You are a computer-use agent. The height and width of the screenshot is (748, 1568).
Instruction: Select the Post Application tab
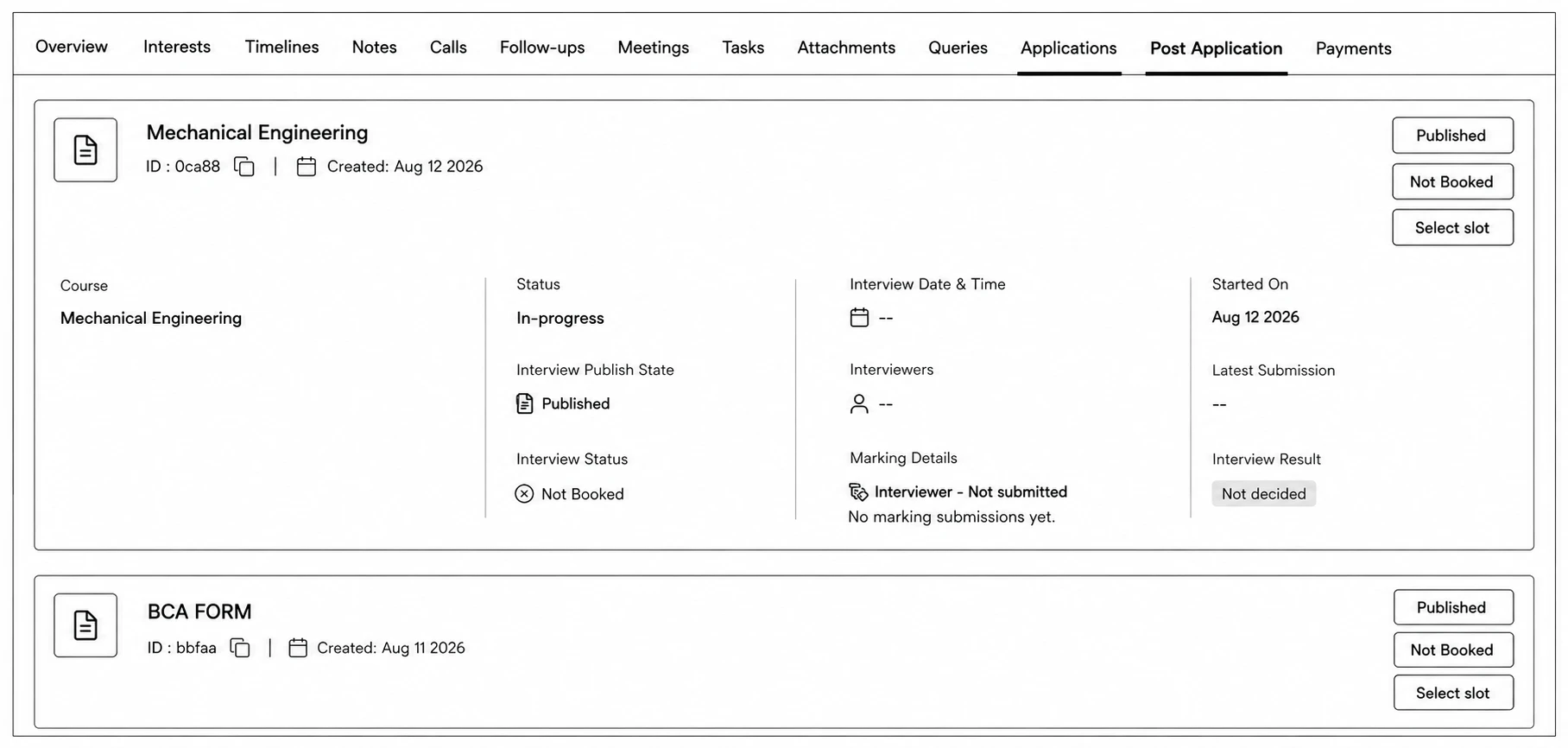pos(1217,48)
